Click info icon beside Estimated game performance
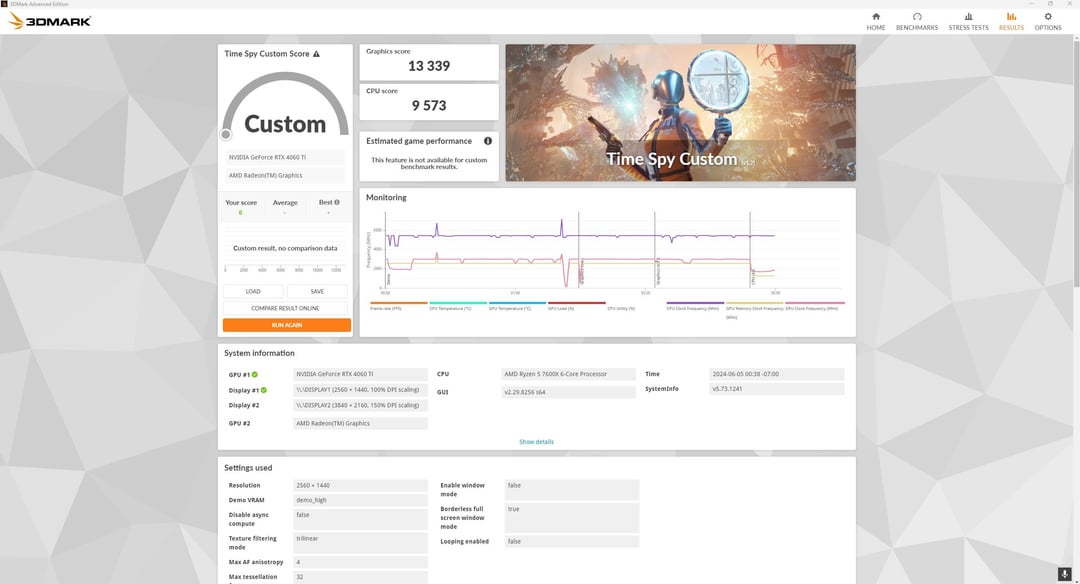This screenshot has width=1080, height=584. coord(488,141)
